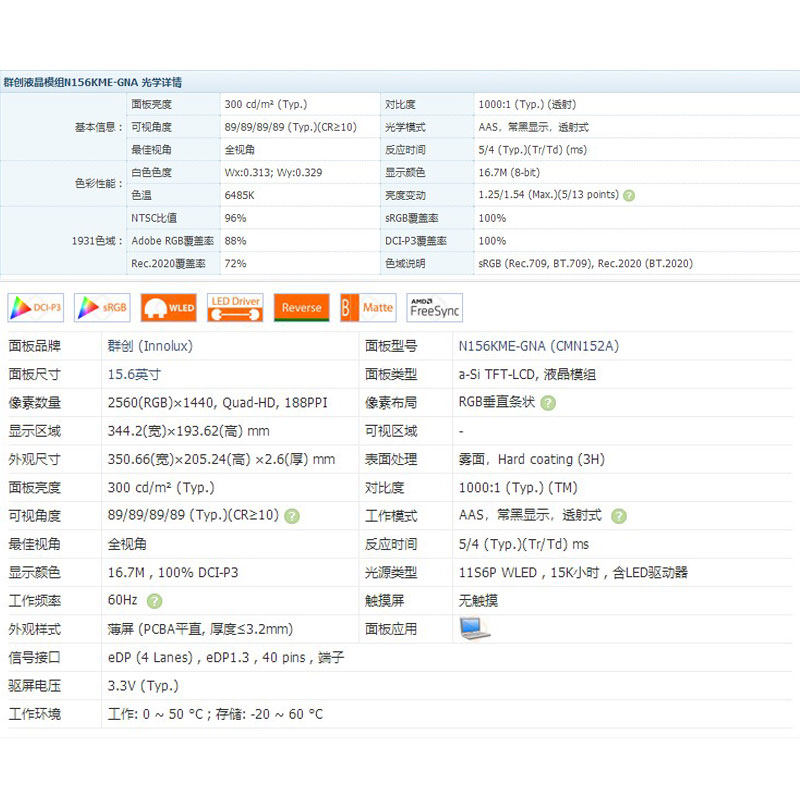Screen dimensions: 800x800
Task: Select the a-Si TFT-LCD, 液晶模组 value
Action: (527, 374)
